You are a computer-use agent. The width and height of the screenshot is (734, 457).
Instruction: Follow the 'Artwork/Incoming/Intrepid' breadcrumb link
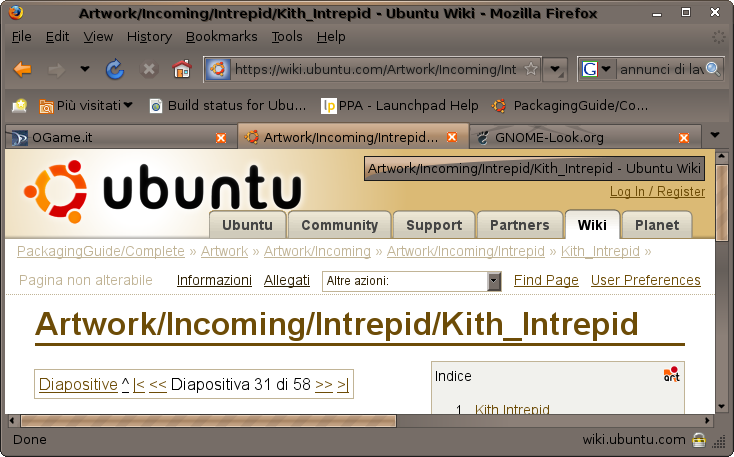point(466,251)
